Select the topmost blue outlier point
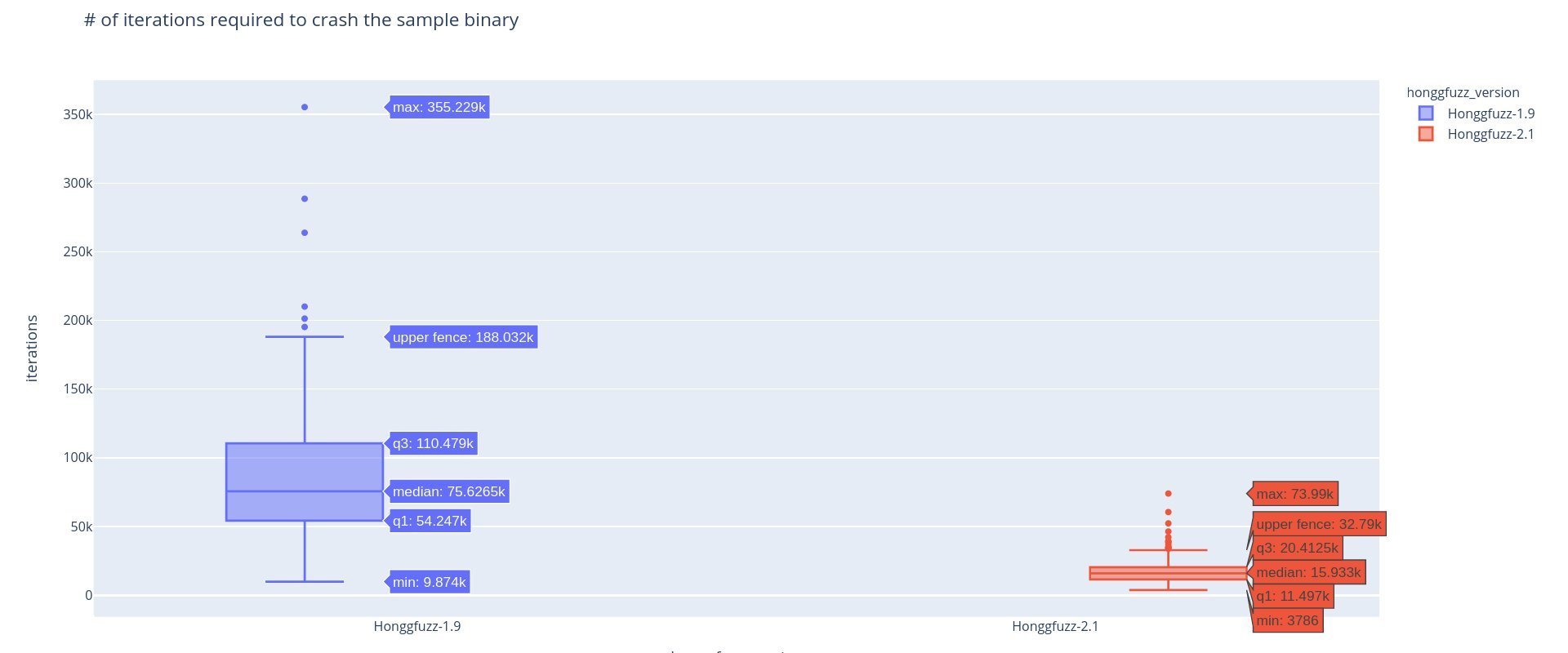The image size is (1568, 653). tap(305, 107)
